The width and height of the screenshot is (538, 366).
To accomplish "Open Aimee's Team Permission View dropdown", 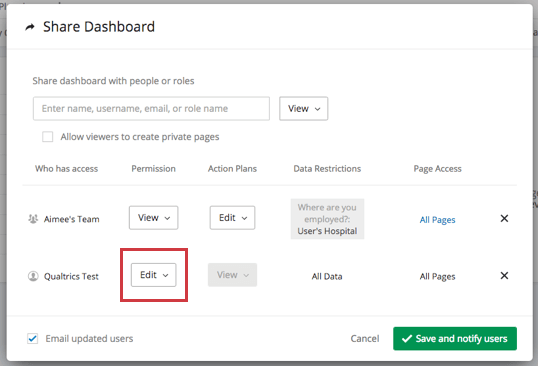I will pos(153,218).
